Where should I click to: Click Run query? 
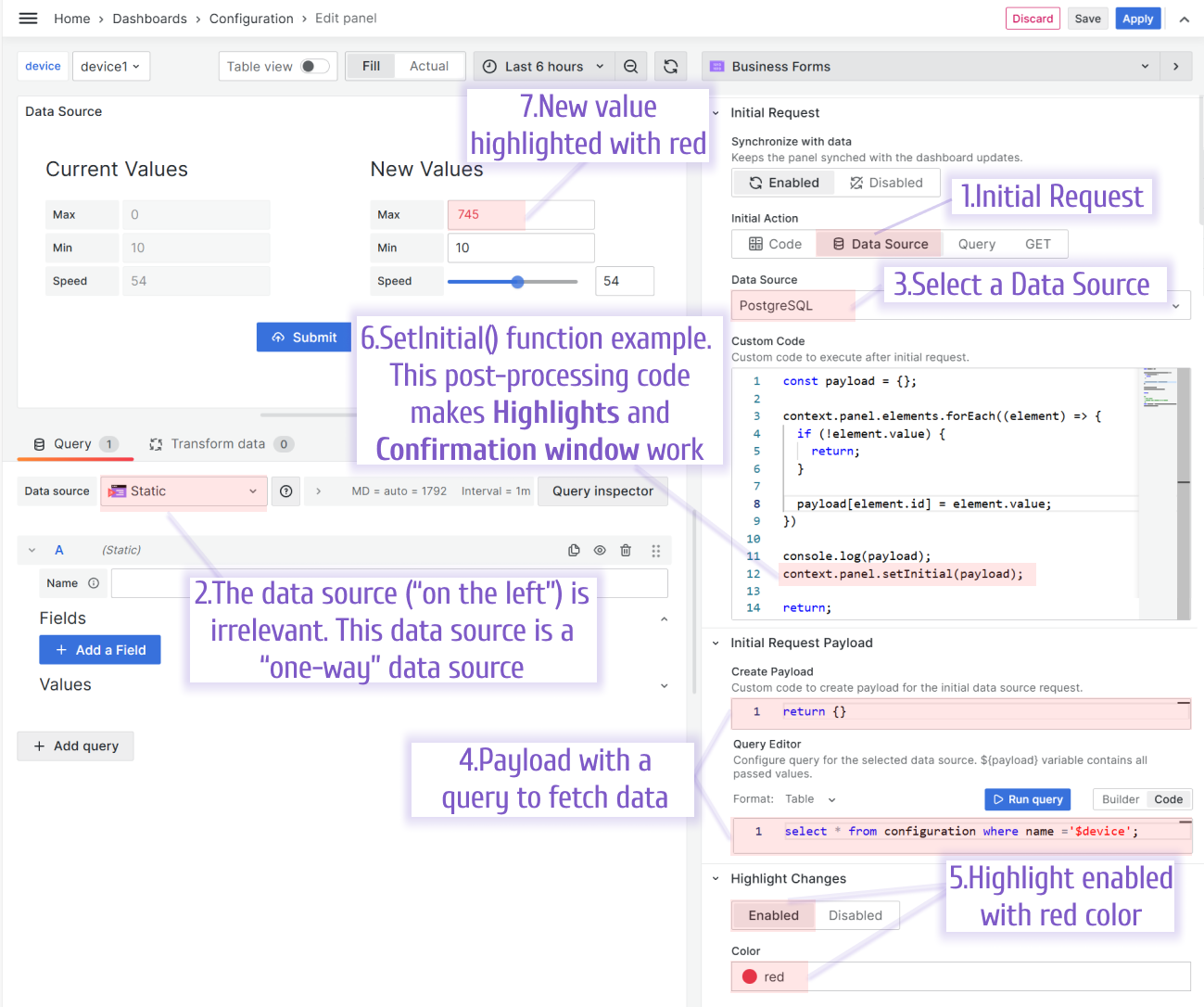pos(1027,798)
